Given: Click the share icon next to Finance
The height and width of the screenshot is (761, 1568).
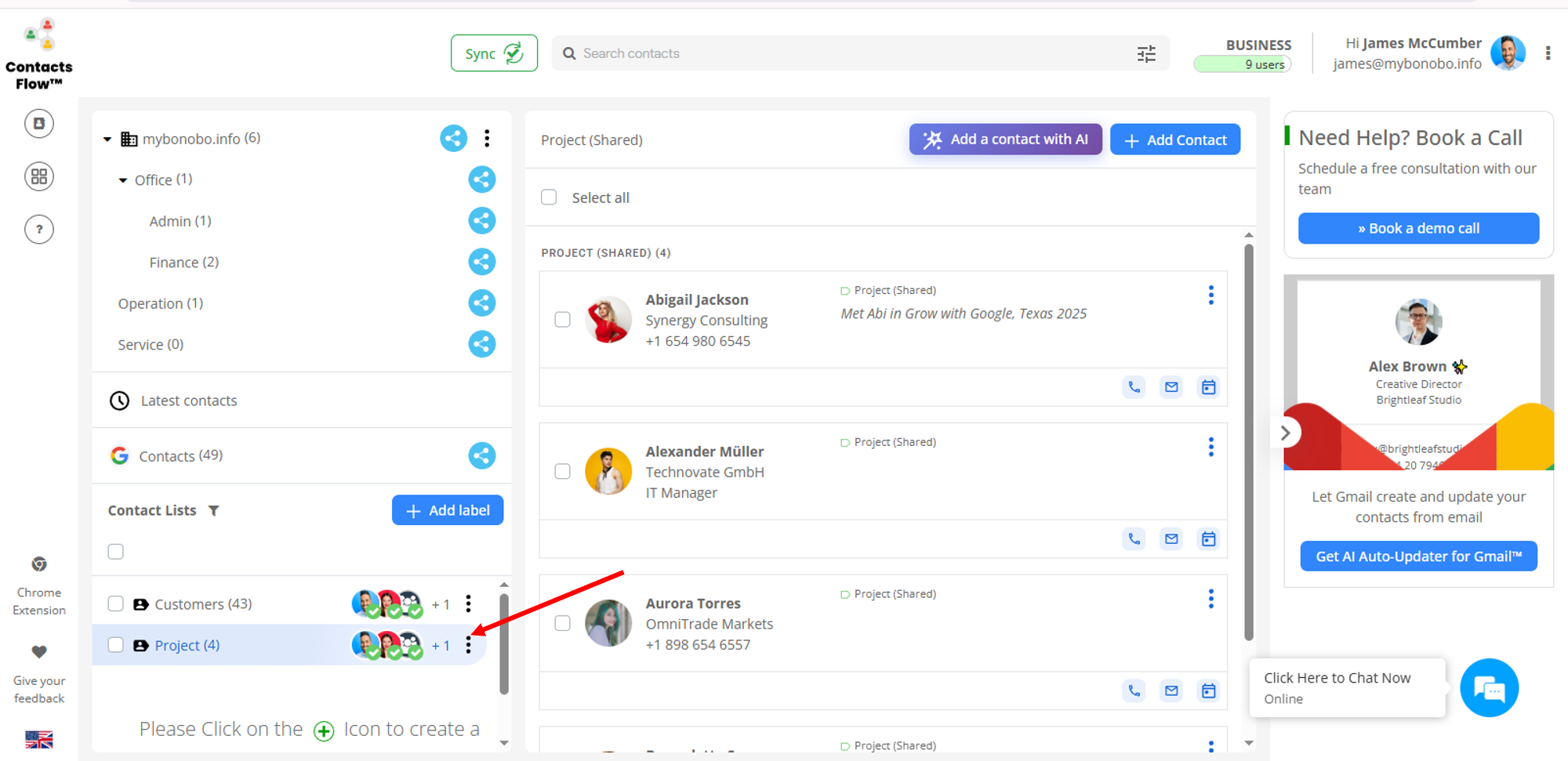Looking at the screenshot, I should tap(482, 262).
